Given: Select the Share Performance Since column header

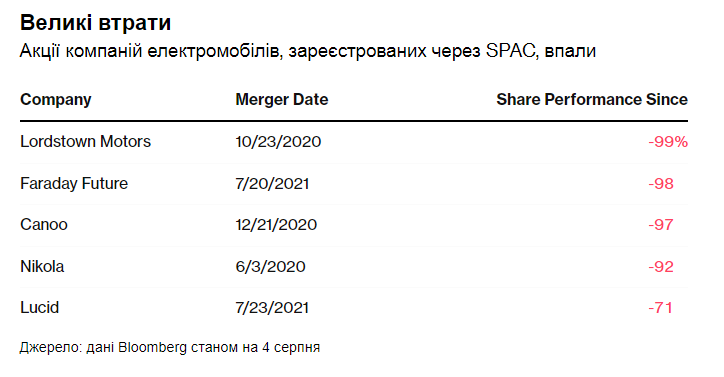Looking at the screenshot, I should tap(592, 99).
